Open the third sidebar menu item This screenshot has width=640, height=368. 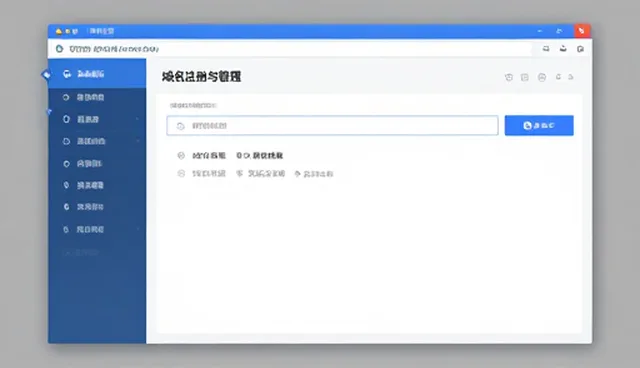(x=97, y=119)
